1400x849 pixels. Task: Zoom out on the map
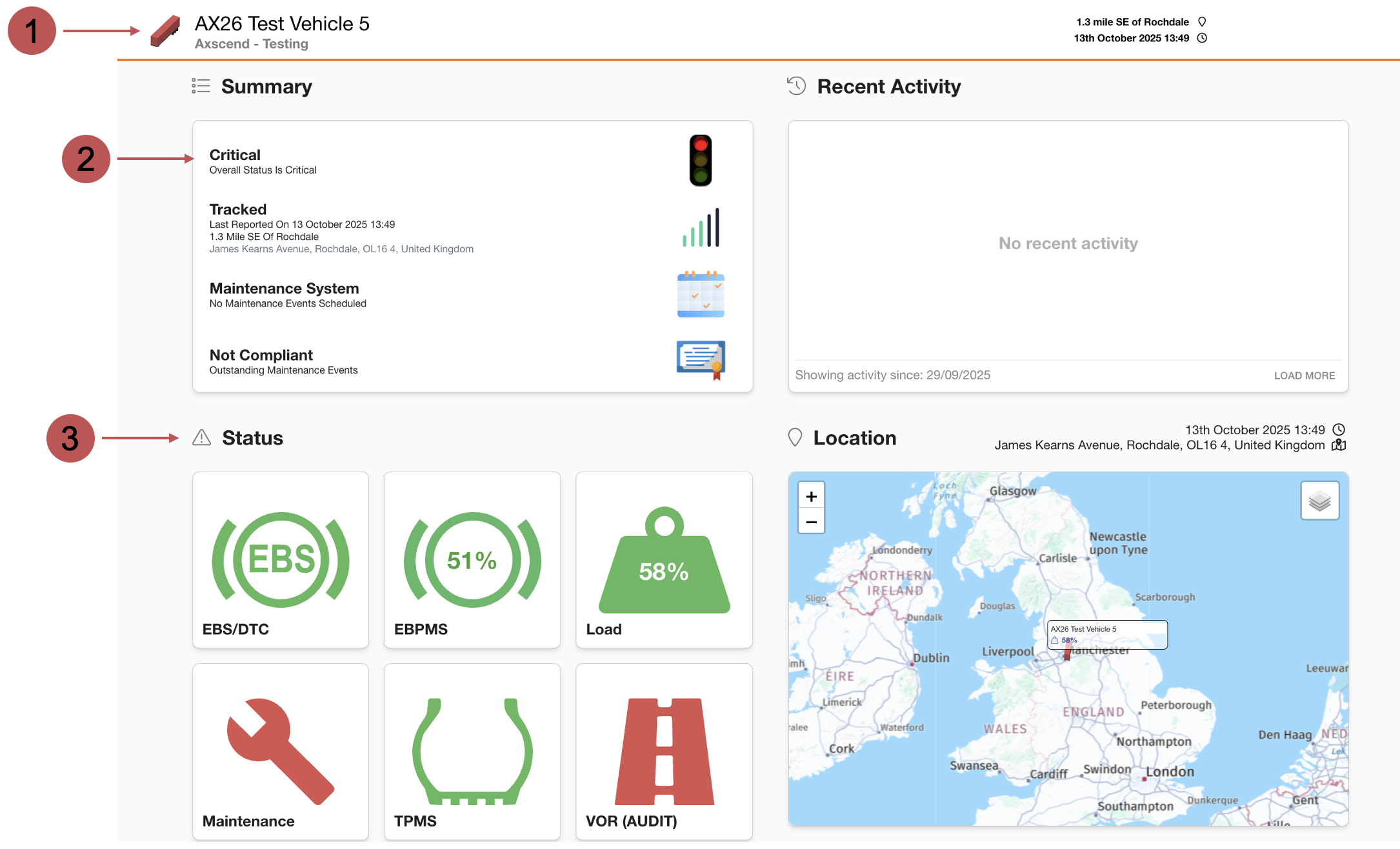tap(811, 521)
